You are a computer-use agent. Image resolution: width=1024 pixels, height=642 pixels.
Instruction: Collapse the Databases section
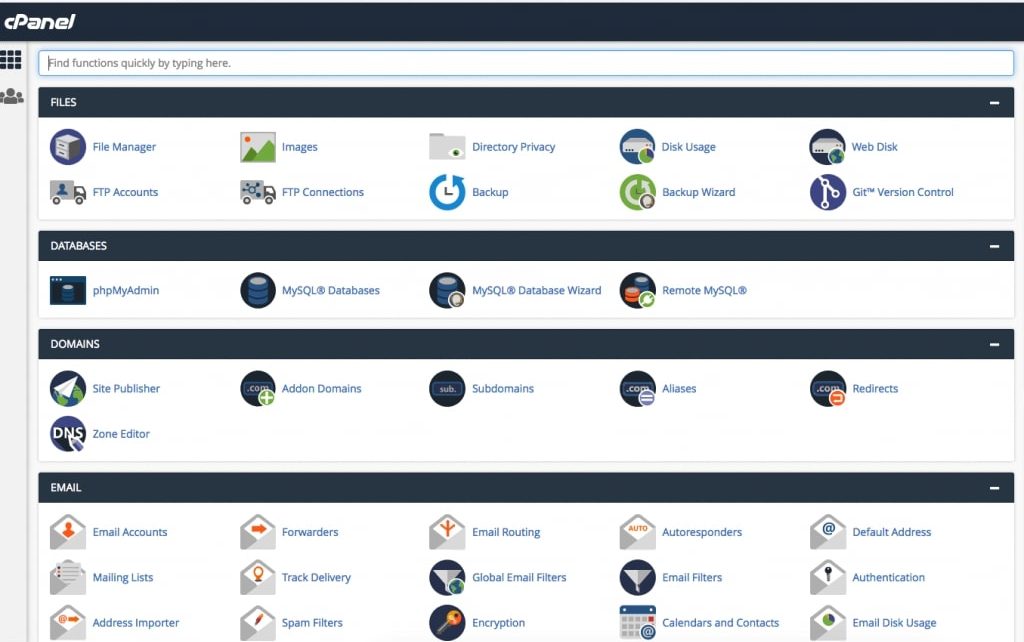point(994,246)
